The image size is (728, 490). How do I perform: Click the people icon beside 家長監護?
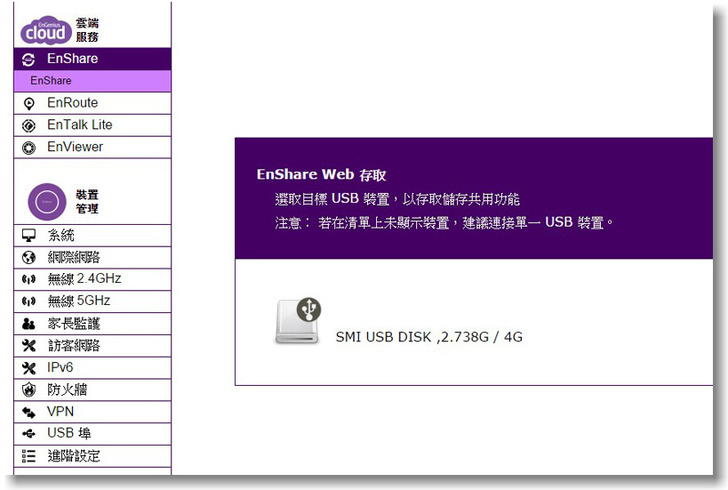[29, 323]
